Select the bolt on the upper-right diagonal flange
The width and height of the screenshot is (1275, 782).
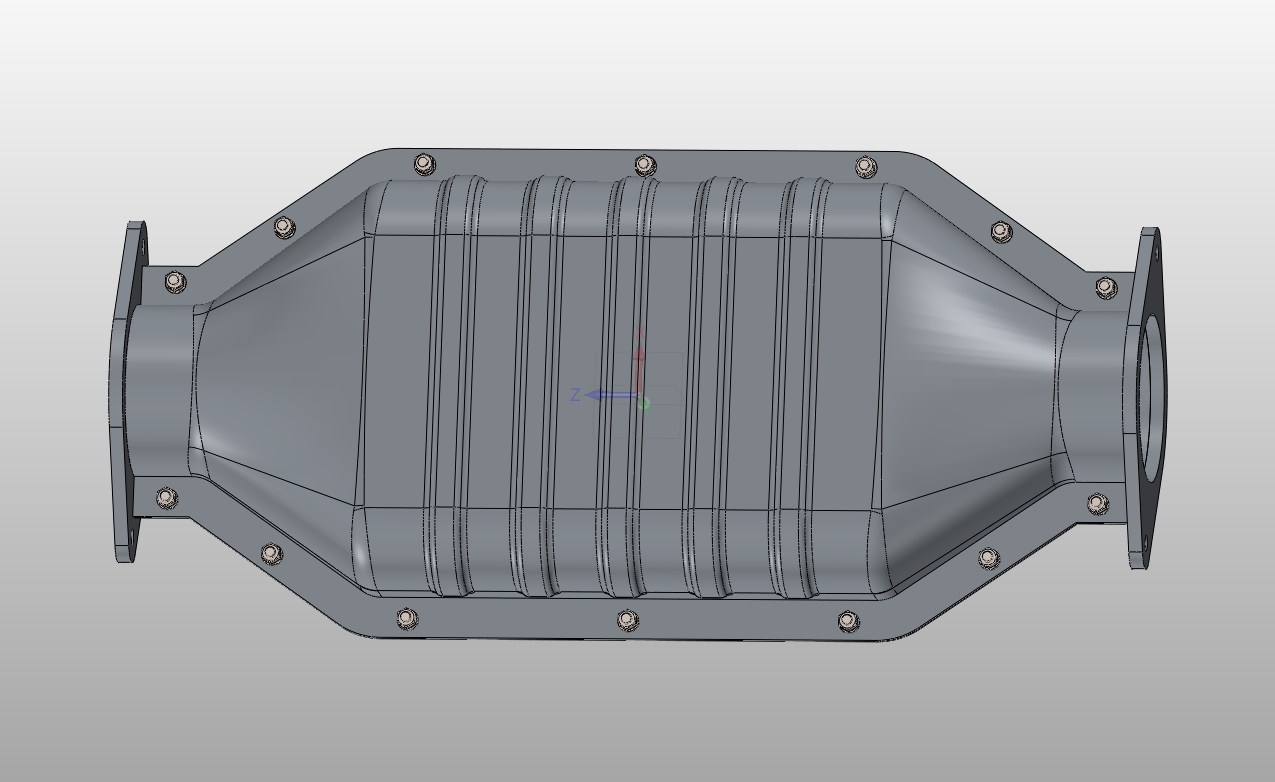(x=1001, y=232)
